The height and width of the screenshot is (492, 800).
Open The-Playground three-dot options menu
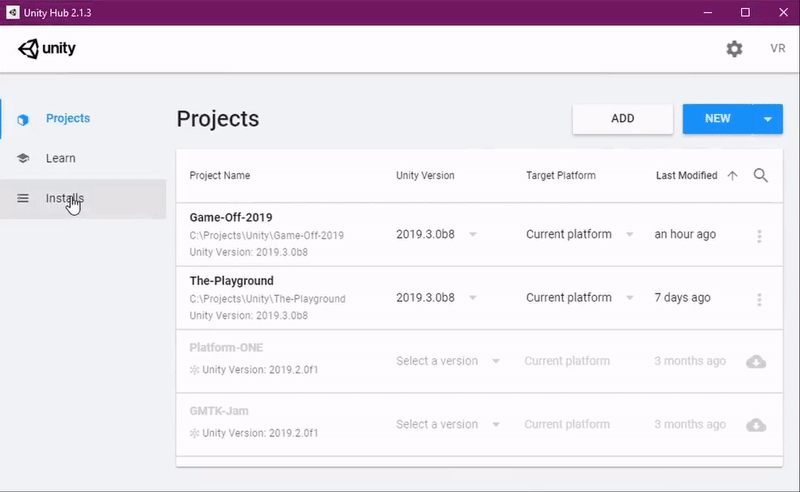[759, 299]
